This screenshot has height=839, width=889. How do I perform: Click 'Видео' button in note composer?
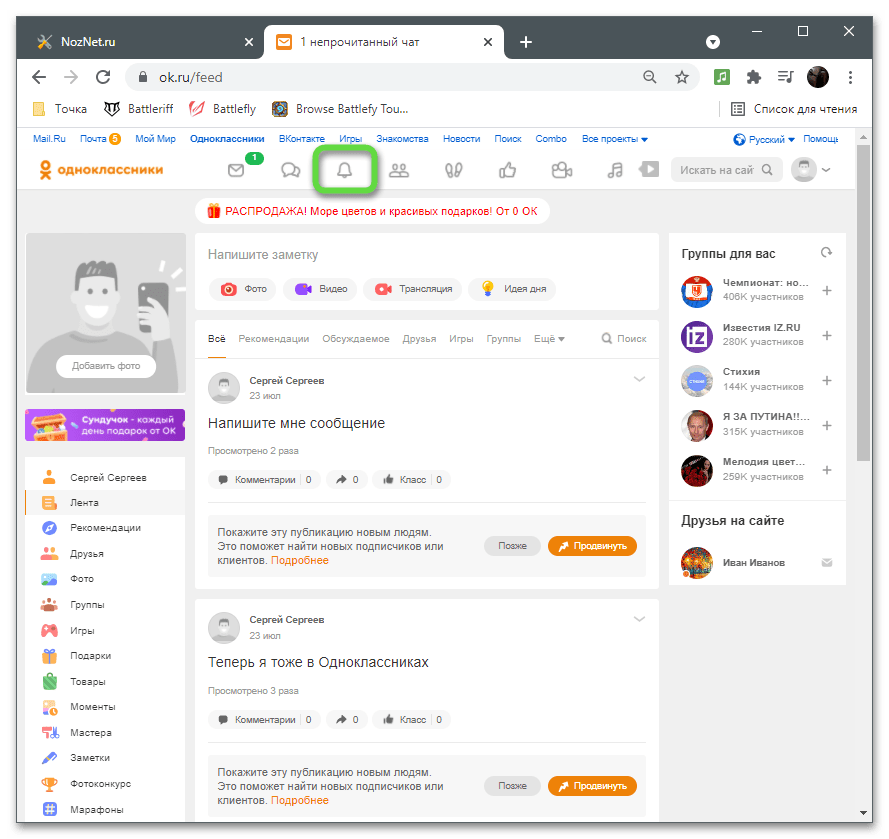pyautogui.click(x=320, y=289)
